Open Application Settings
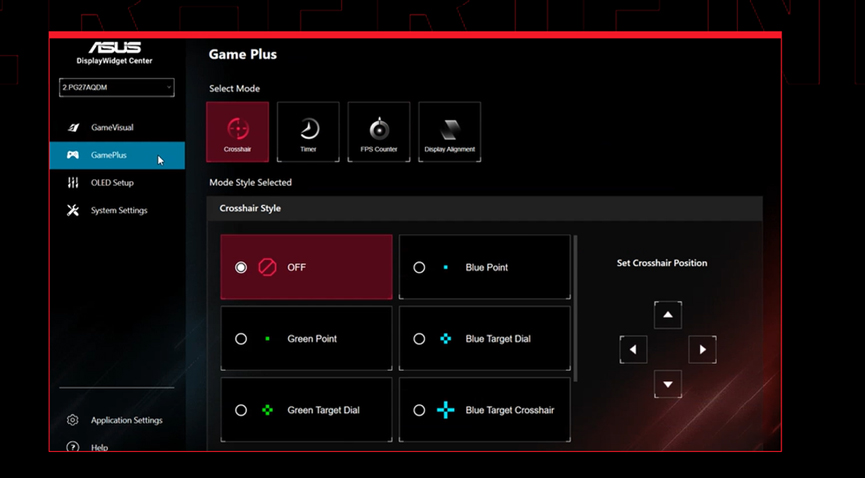The height and width of the screenshot is (478, 865). (x=117, y=420)
